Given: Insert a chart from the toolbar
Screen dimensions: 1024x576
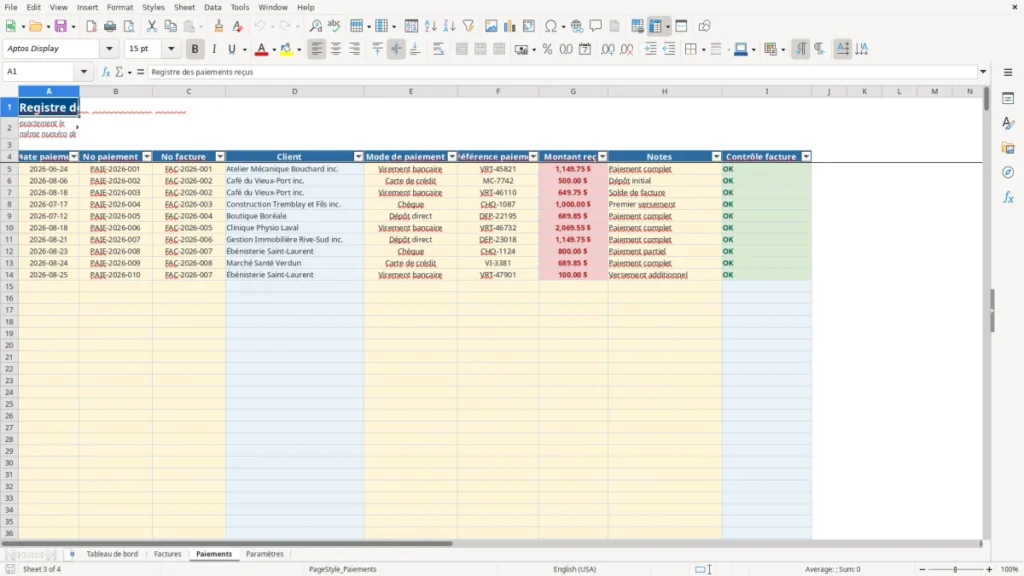Looking at the screenshot, I should (x=509, y=26).
